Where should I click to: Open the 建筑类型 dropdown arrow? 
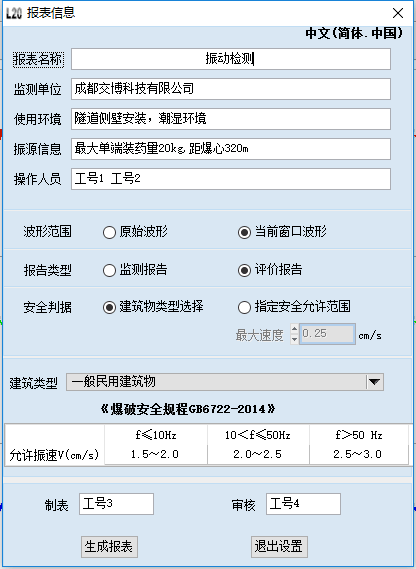pos(375,382)
